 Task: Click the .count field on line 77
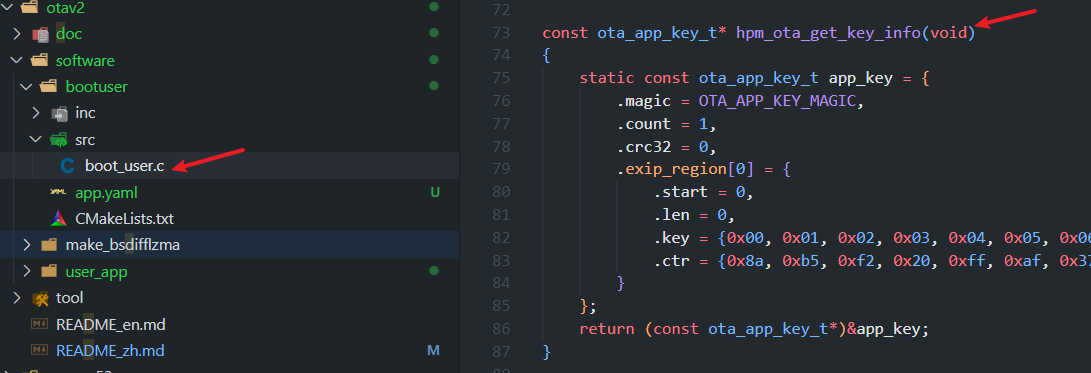click(644, 124)
